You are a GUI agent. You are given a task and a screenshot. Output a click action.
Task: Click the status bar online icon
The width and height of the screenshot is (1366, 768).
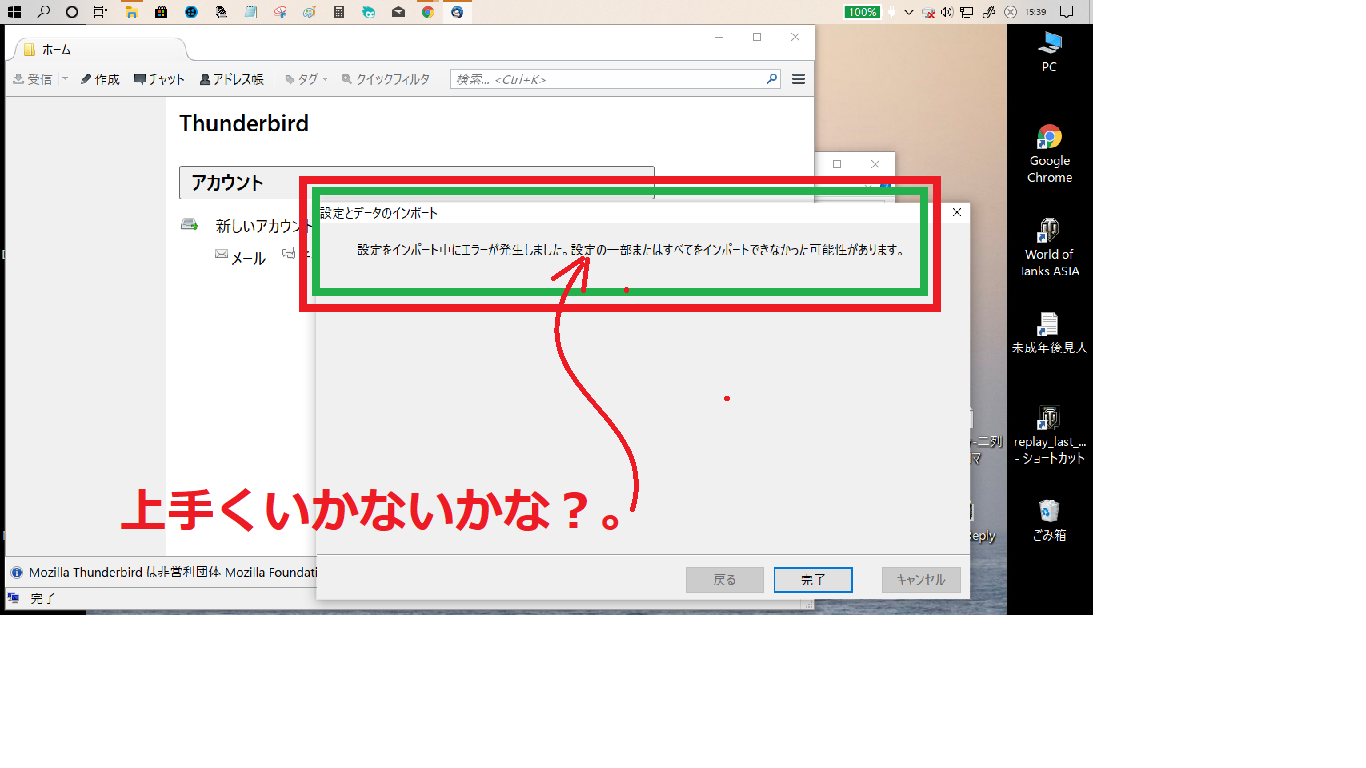point(14,598)
